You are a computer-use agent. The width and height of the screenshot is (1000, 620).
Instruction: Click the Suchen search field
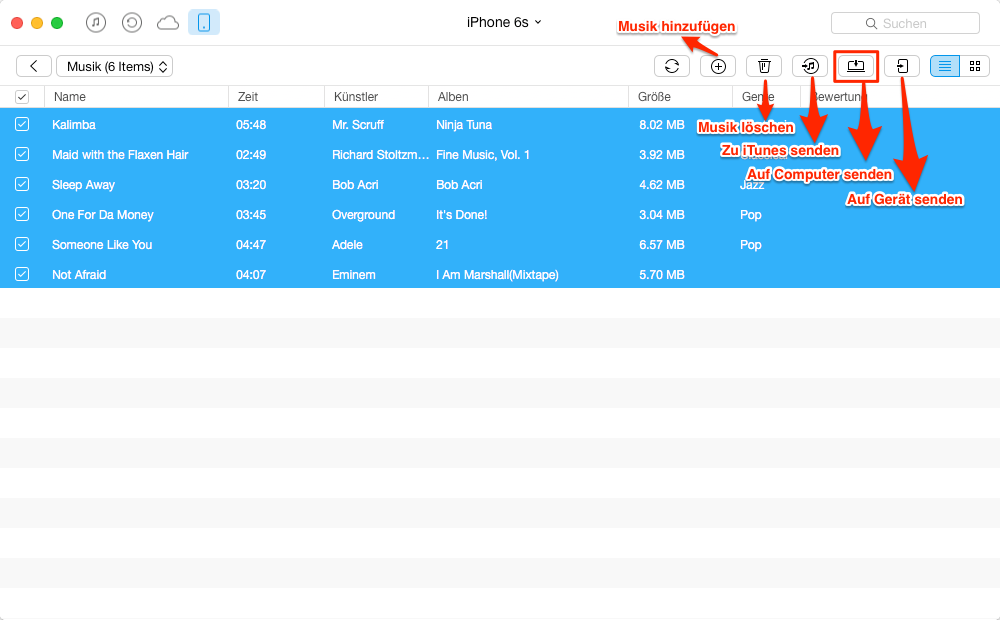(905, 24)
